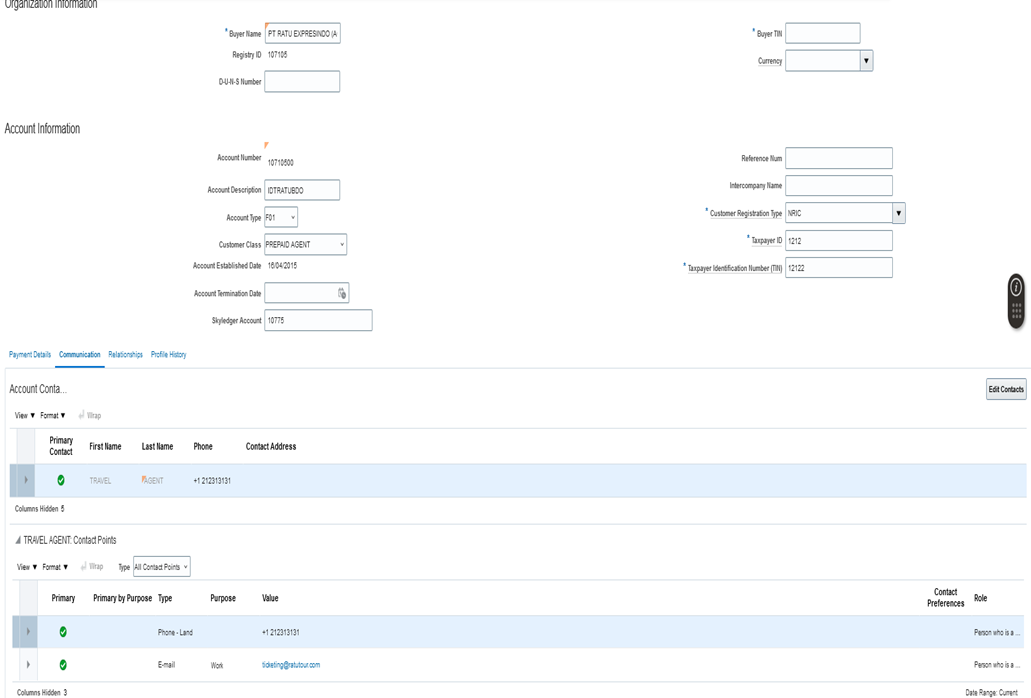Expand the Phone - Land contact point row

(28, 632)
